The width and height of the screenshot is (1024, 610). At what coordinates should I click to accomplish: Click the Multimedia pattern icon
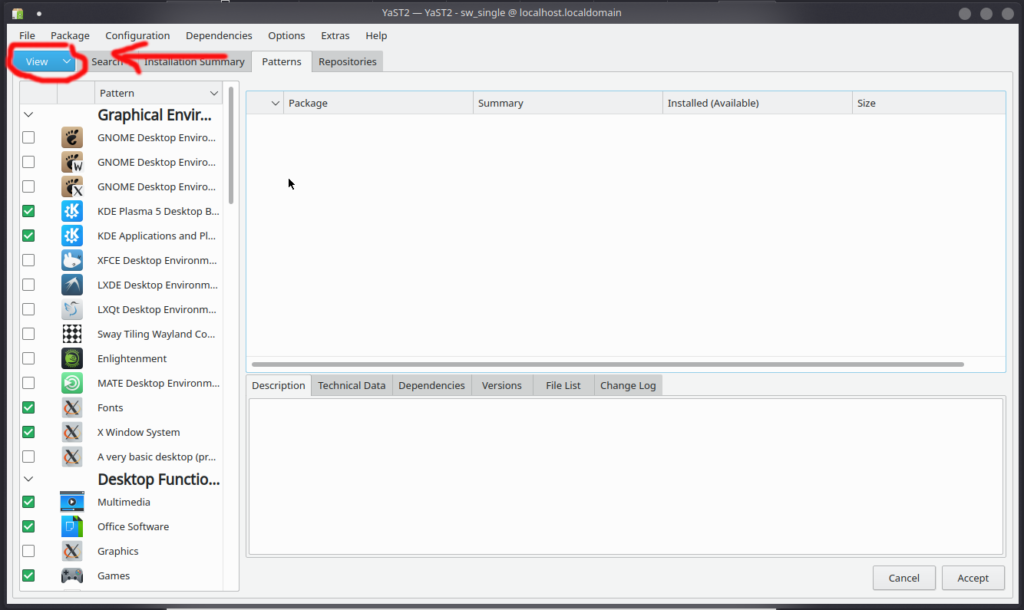pos(72,502)
